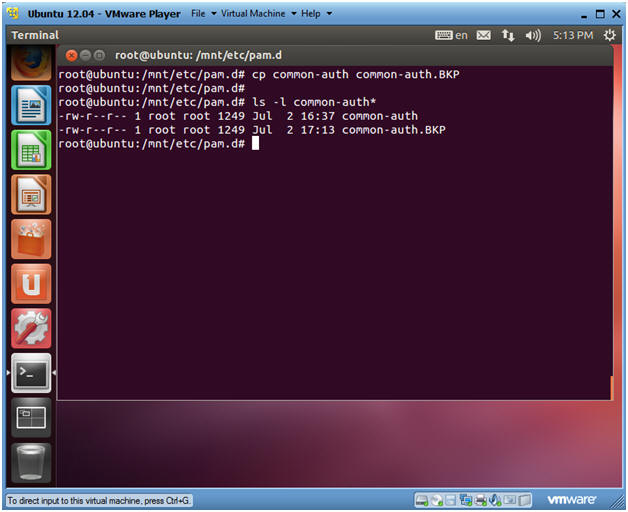628x512 pixels.
Task: Open Firefox from the launcher
Action: pyautogui.click(x=31, y=62)
